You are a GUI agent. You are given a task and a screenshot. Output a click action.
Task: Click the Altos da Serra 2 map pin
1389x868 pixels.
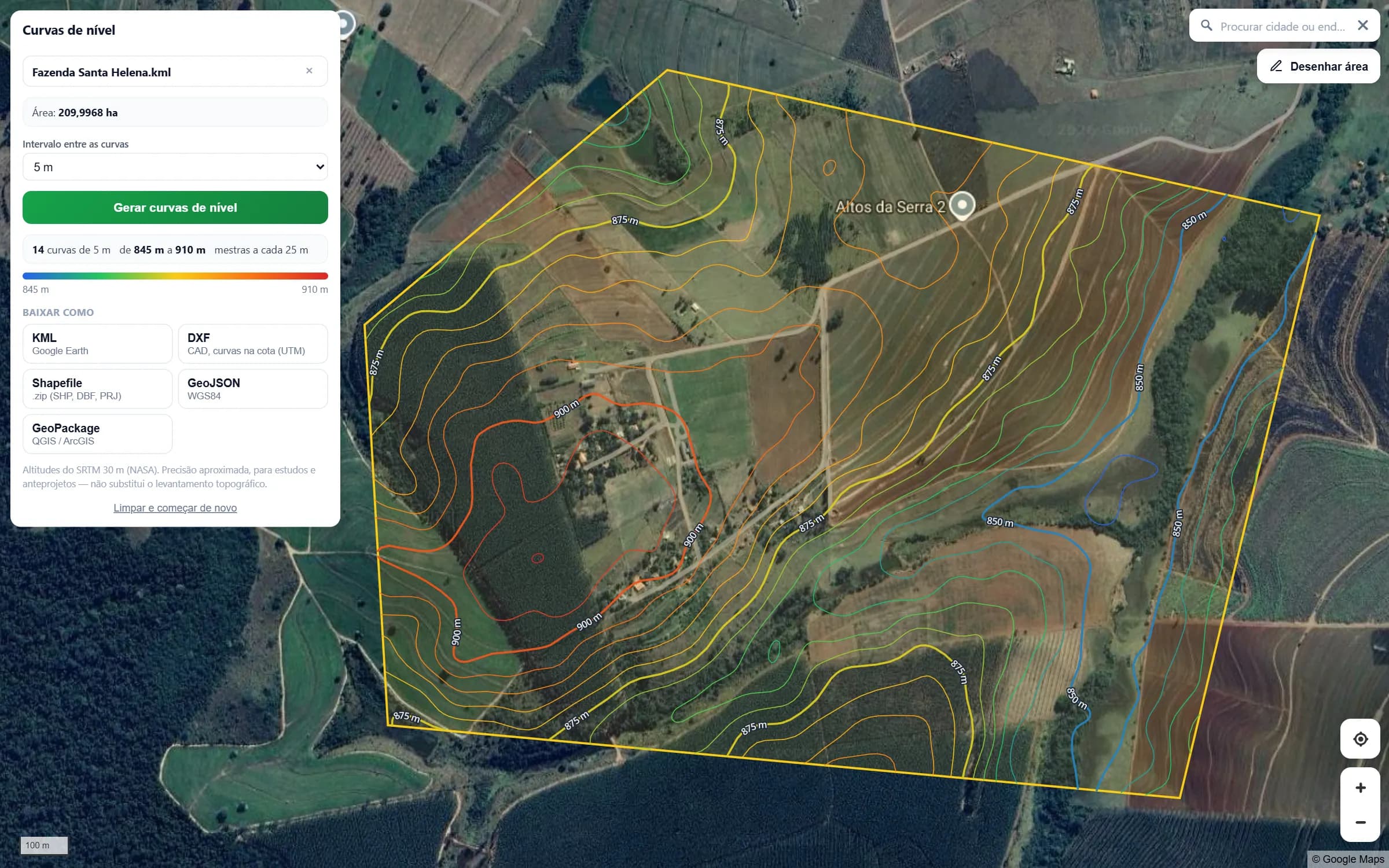pos(962,205)
